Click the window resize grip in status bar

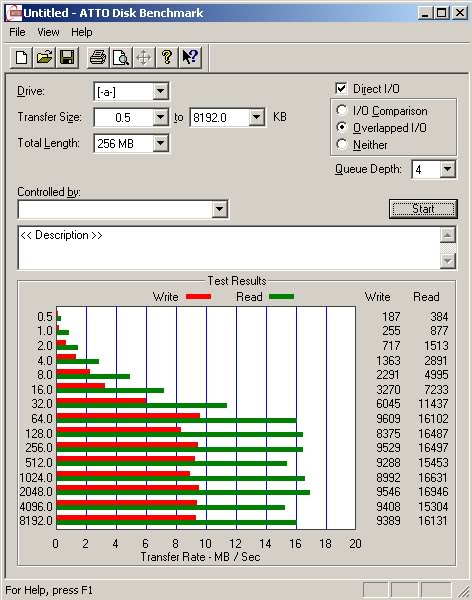pos(464,591)
